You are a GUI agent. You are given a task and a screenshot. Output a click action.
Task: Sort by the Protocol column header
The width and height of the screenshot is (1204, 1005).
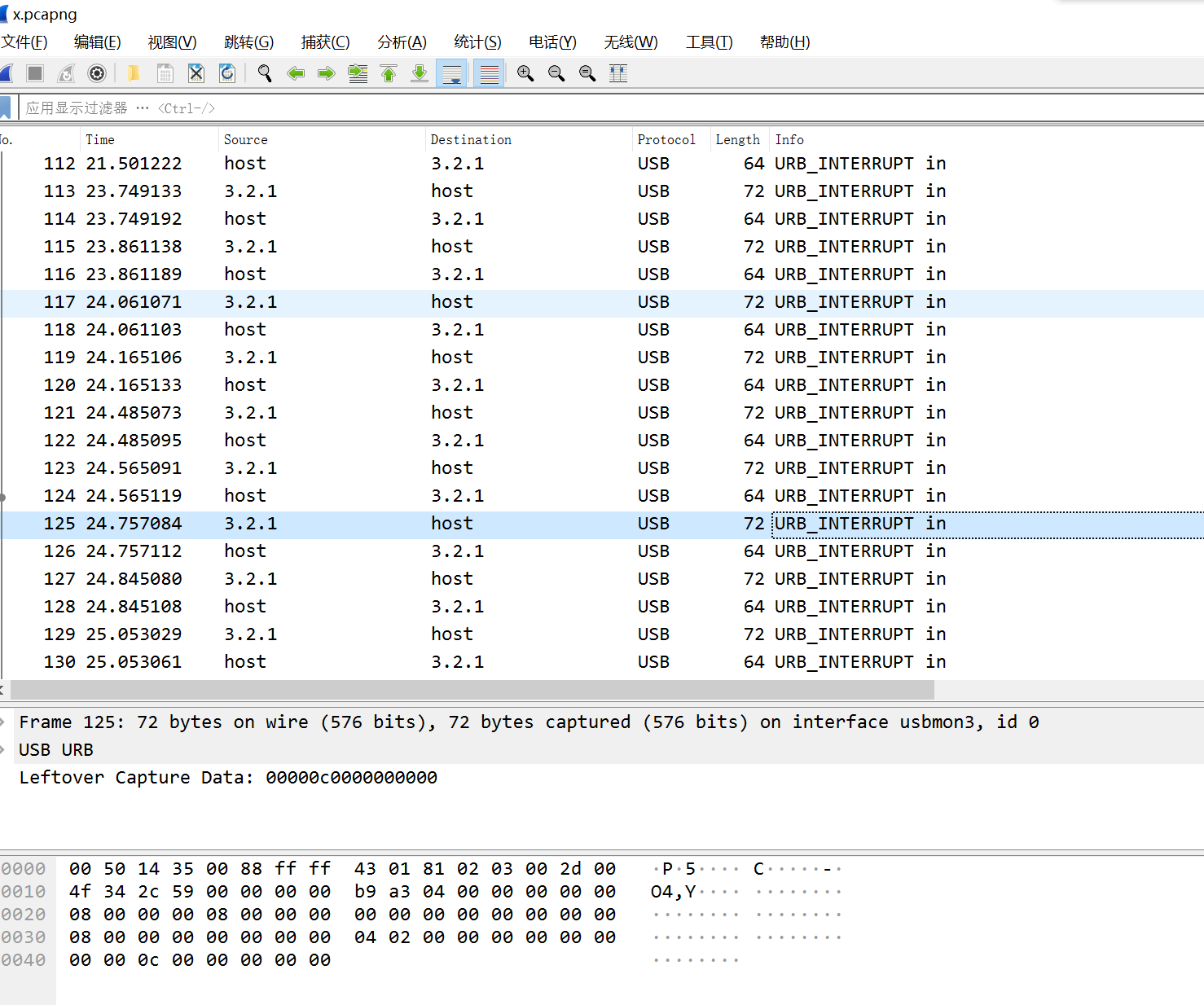click(x=671, y=139)
